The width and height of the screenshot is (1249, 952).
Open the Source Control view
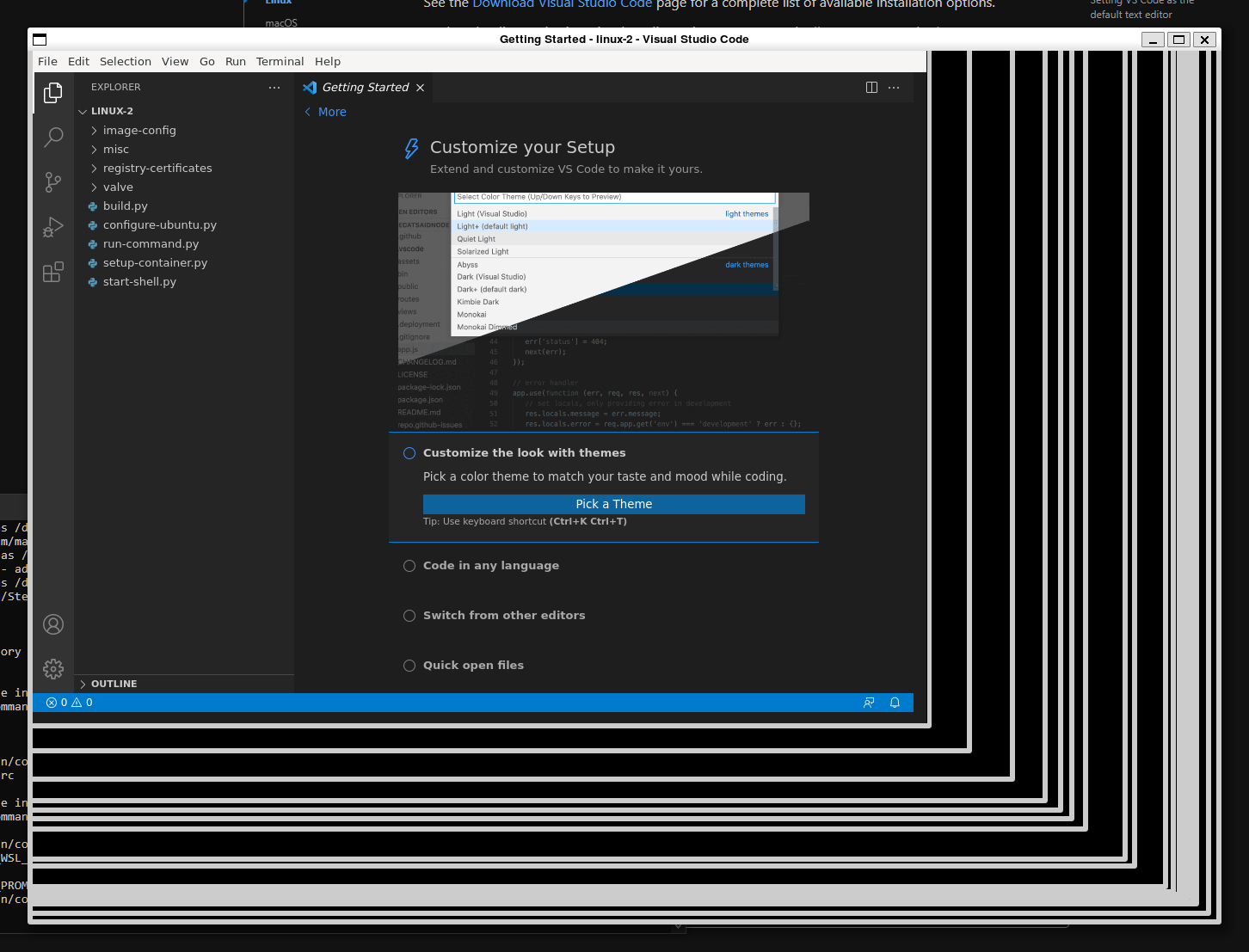point(53,181)
